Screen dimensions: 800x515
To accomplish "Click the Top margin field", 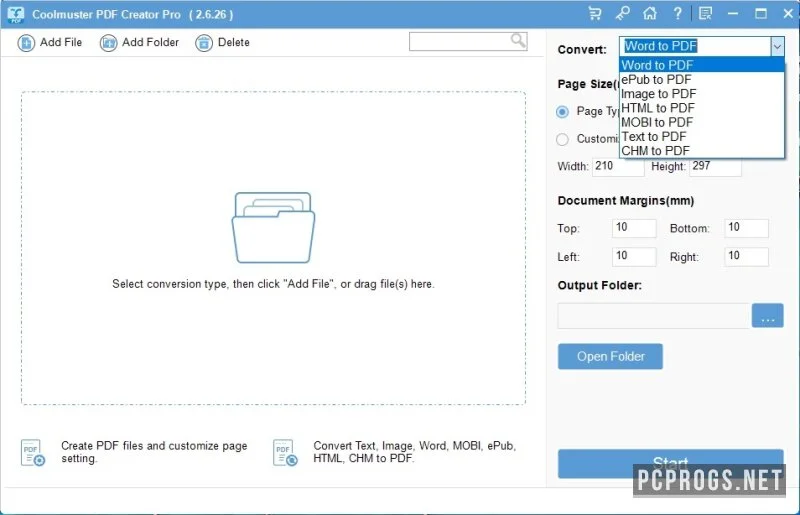I will pos(634,228).
